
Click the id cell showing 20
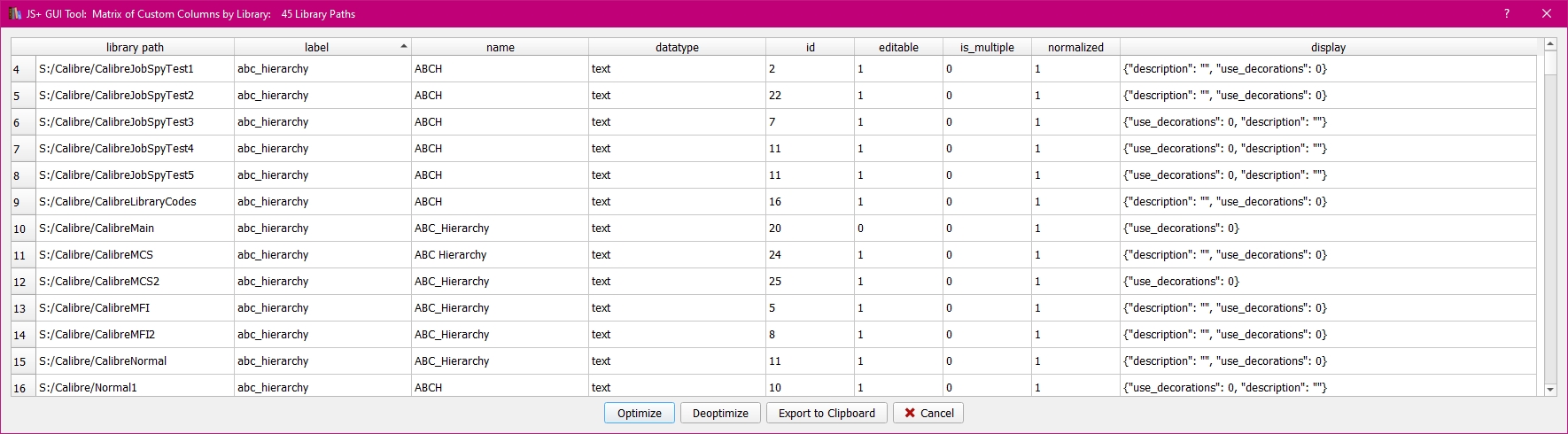coord(810,229)
